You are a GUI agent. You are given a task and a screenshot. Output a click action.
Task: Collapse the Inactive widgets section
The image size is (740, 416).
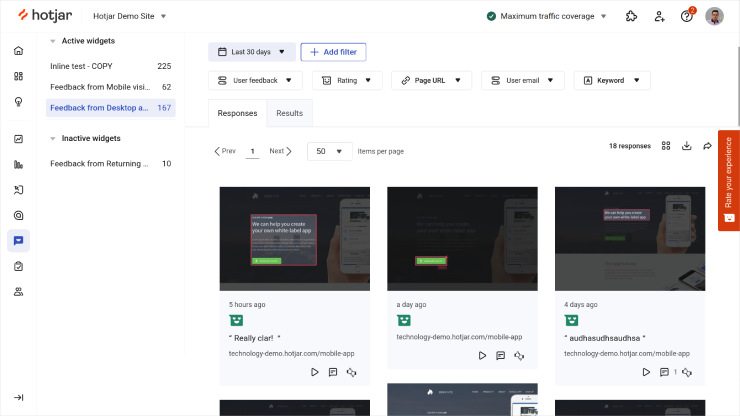point(52,138)
